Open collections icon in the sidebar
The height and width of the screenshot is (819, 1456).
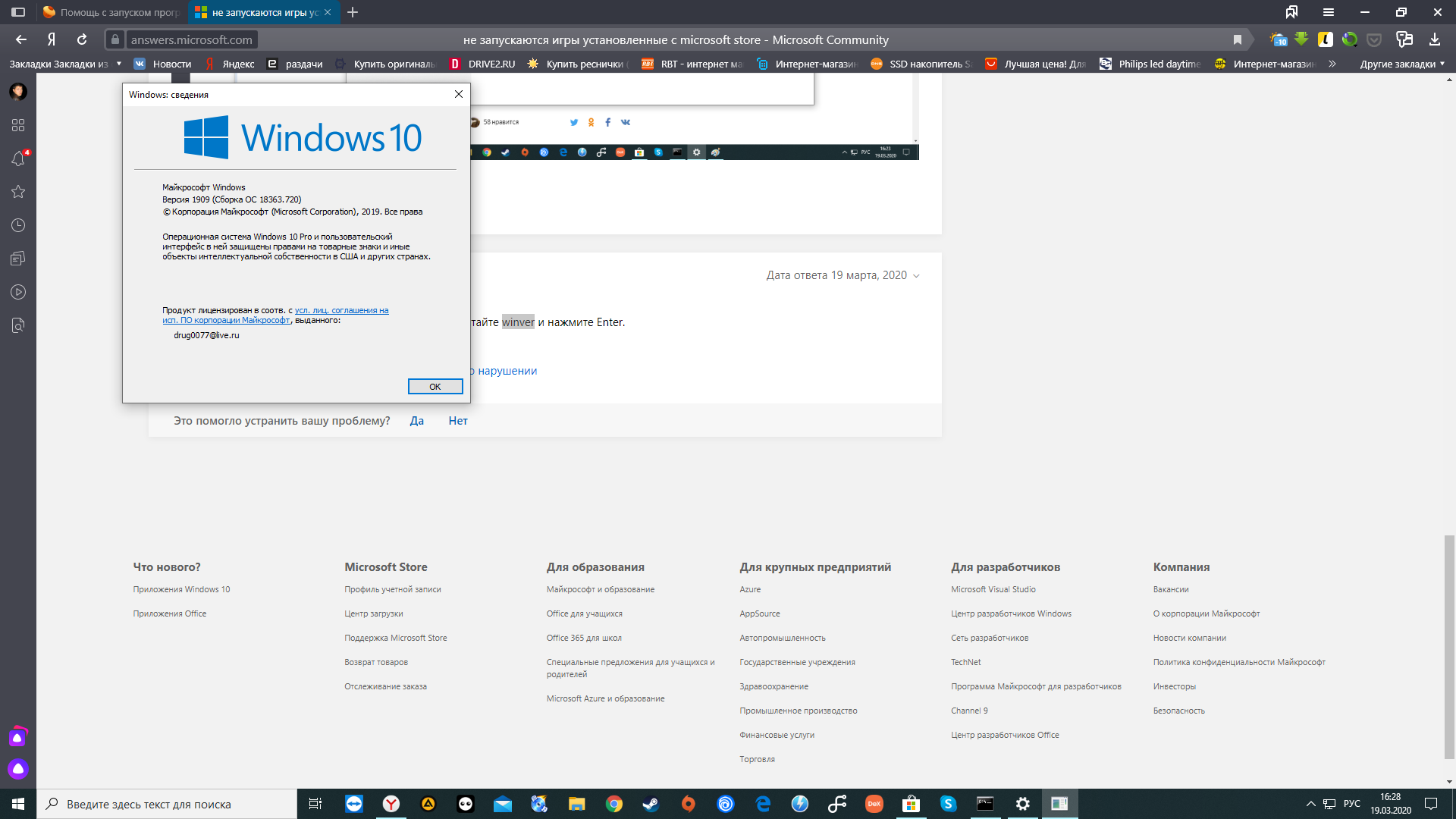click(x=18, y=259)
